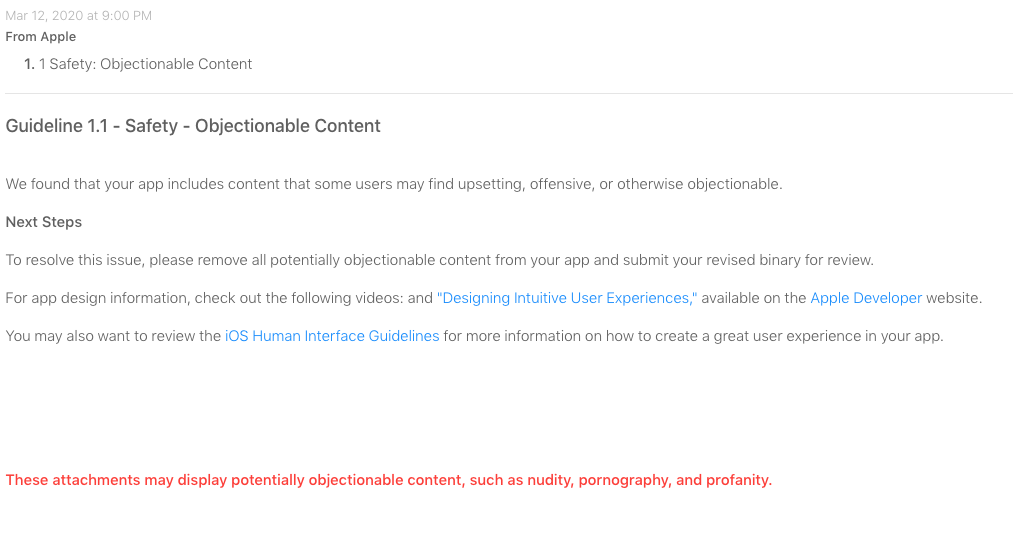Click the From Apple sender label

(x=41, y=37)
